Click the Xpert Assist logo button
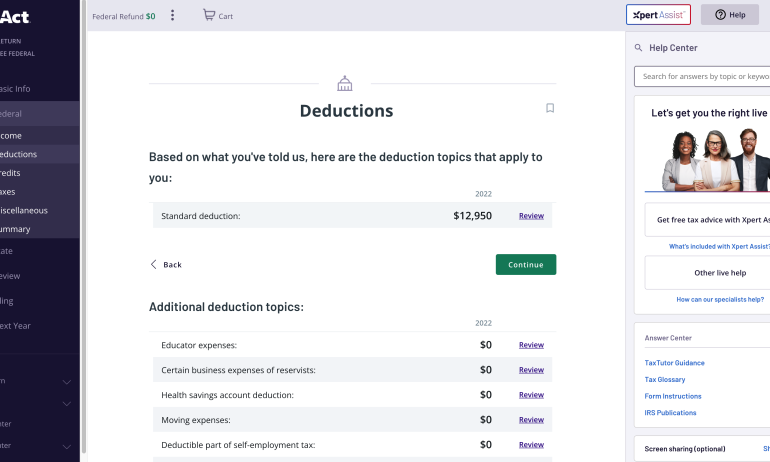Image resolution: width=770 pixels, height=462 pixels. pos(657,15)
